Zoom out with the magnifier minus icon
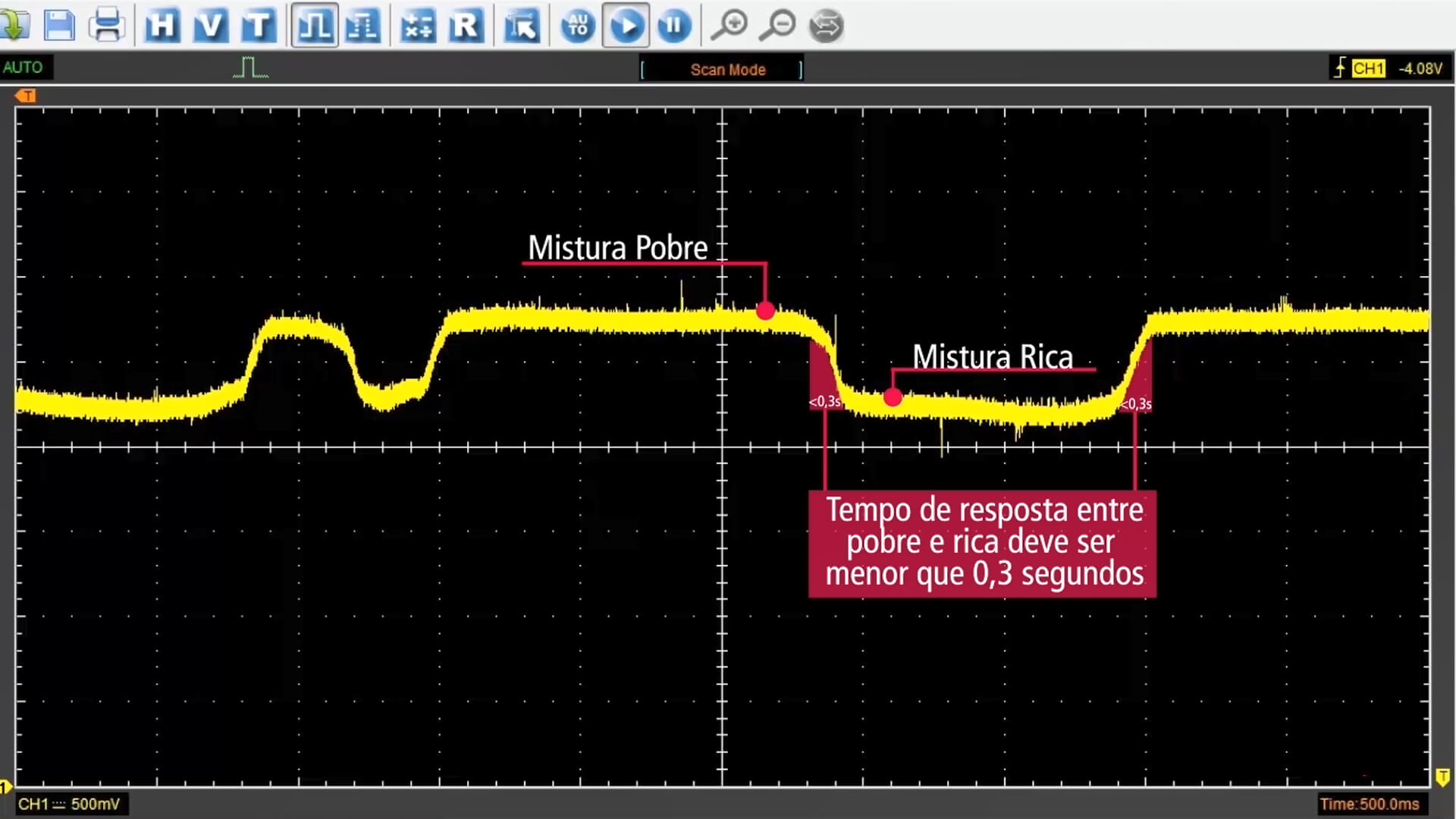Screen dimensions: 1456x819 click(777, 26)
